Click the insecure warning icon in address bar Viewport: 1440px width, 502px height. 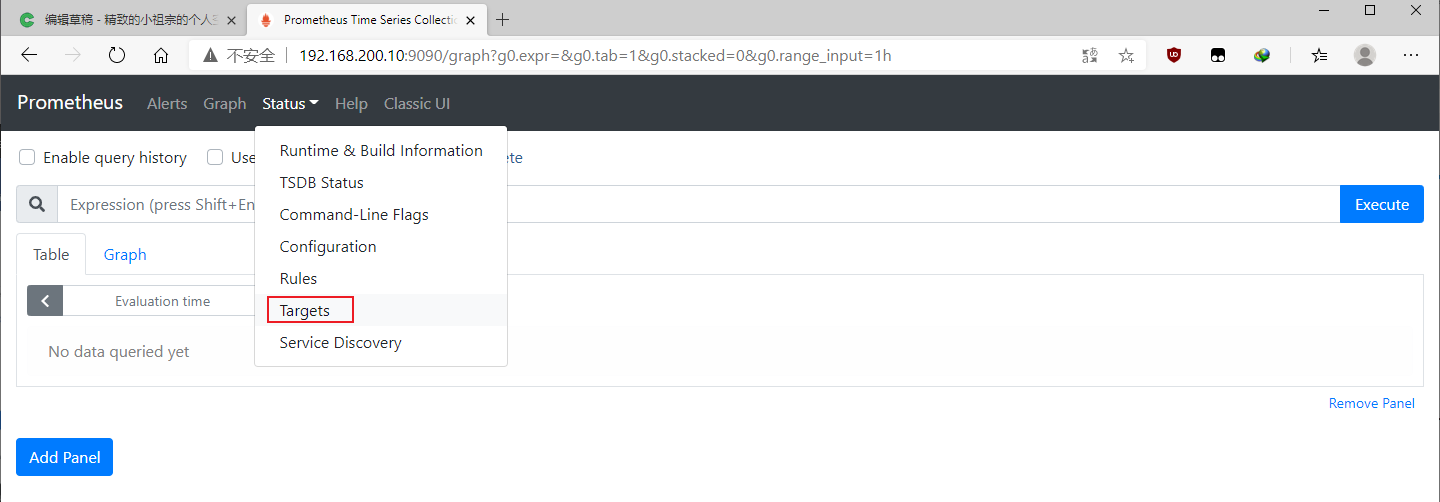pos(210,56)
